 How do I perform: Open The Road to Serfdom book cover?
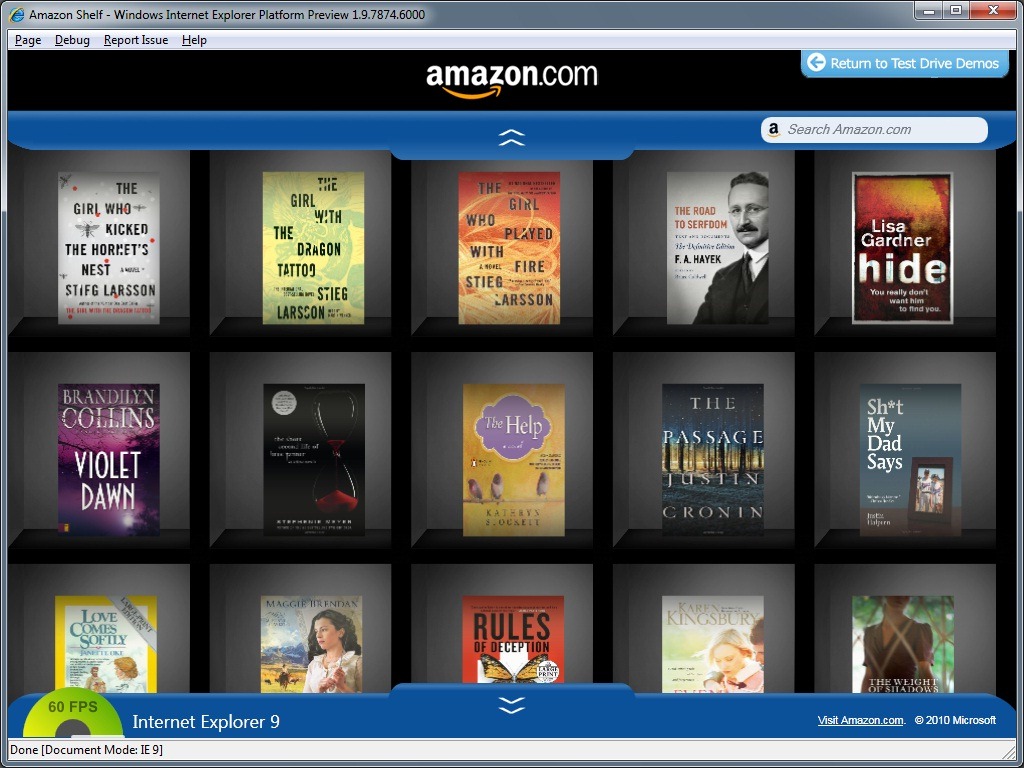tap(718, 248)
